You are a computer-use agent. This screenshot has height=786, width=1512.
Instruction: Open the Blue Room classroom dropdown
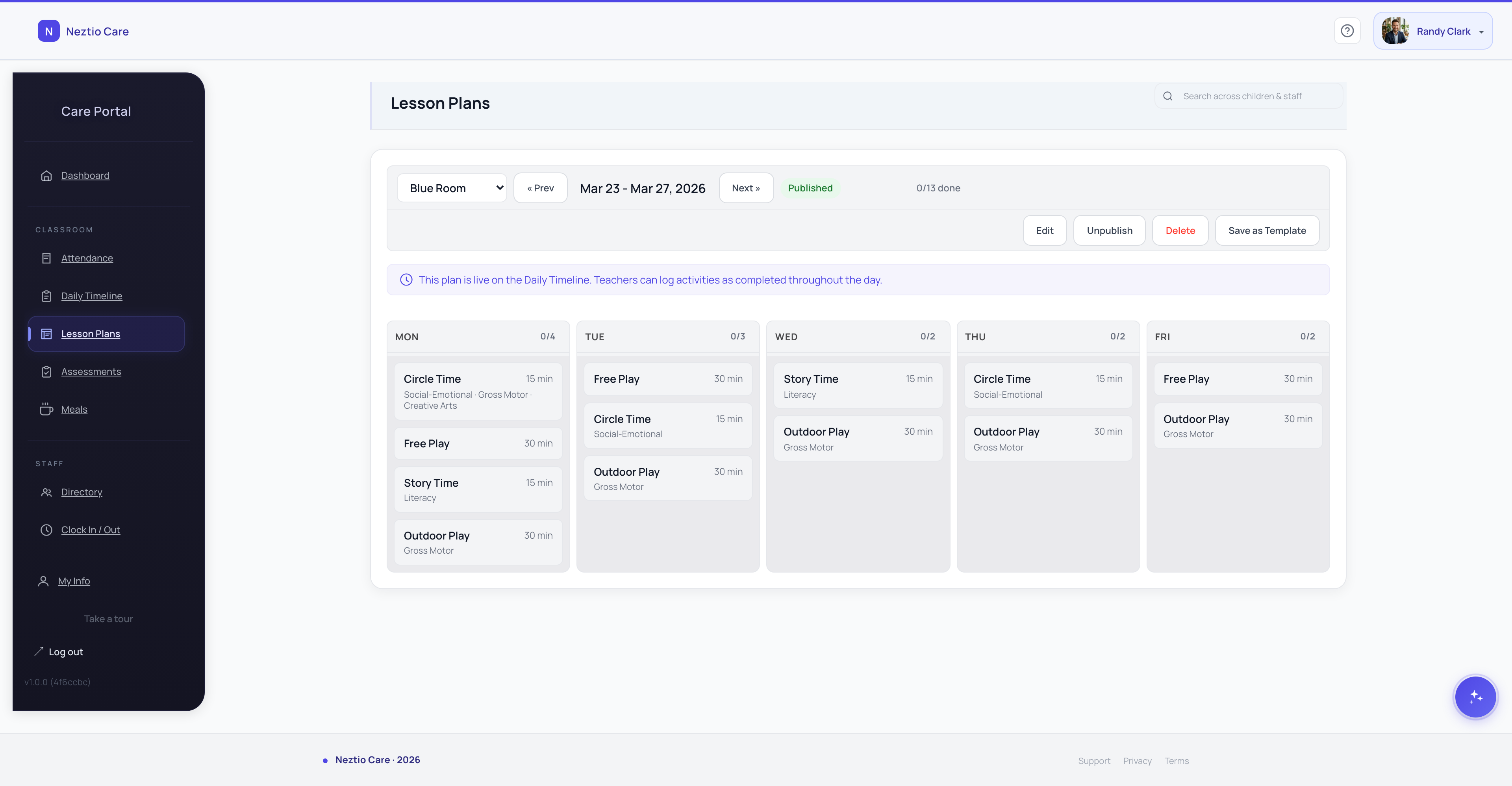(451, 187)
